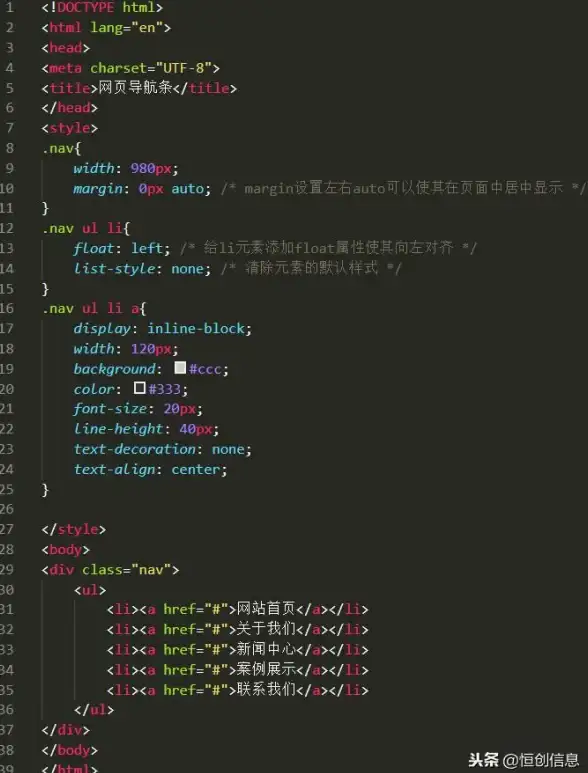
Task: Click the text-decoration: none declaration
Action: point(163,449)
